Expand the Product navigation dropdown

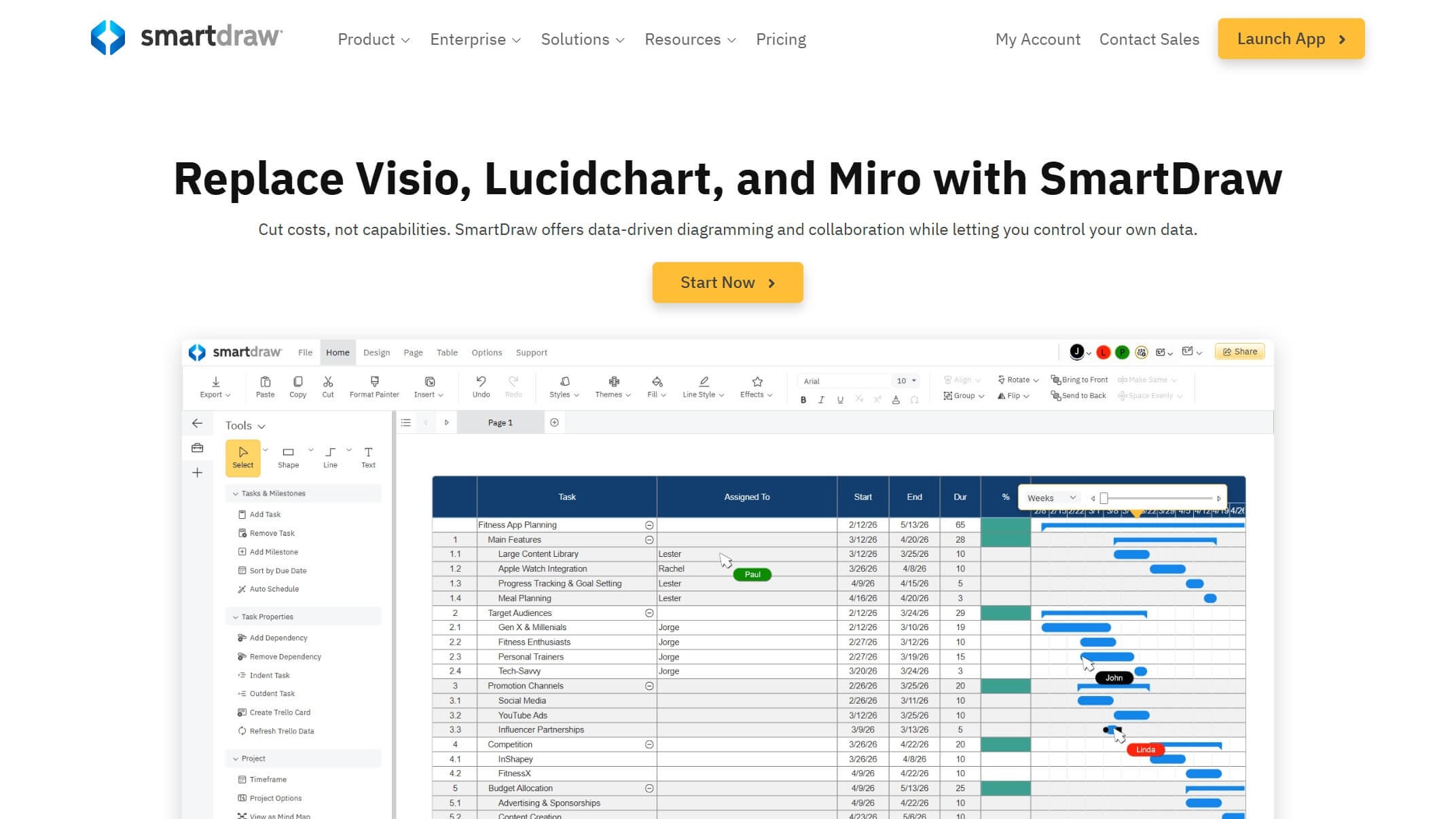(374, 39)
